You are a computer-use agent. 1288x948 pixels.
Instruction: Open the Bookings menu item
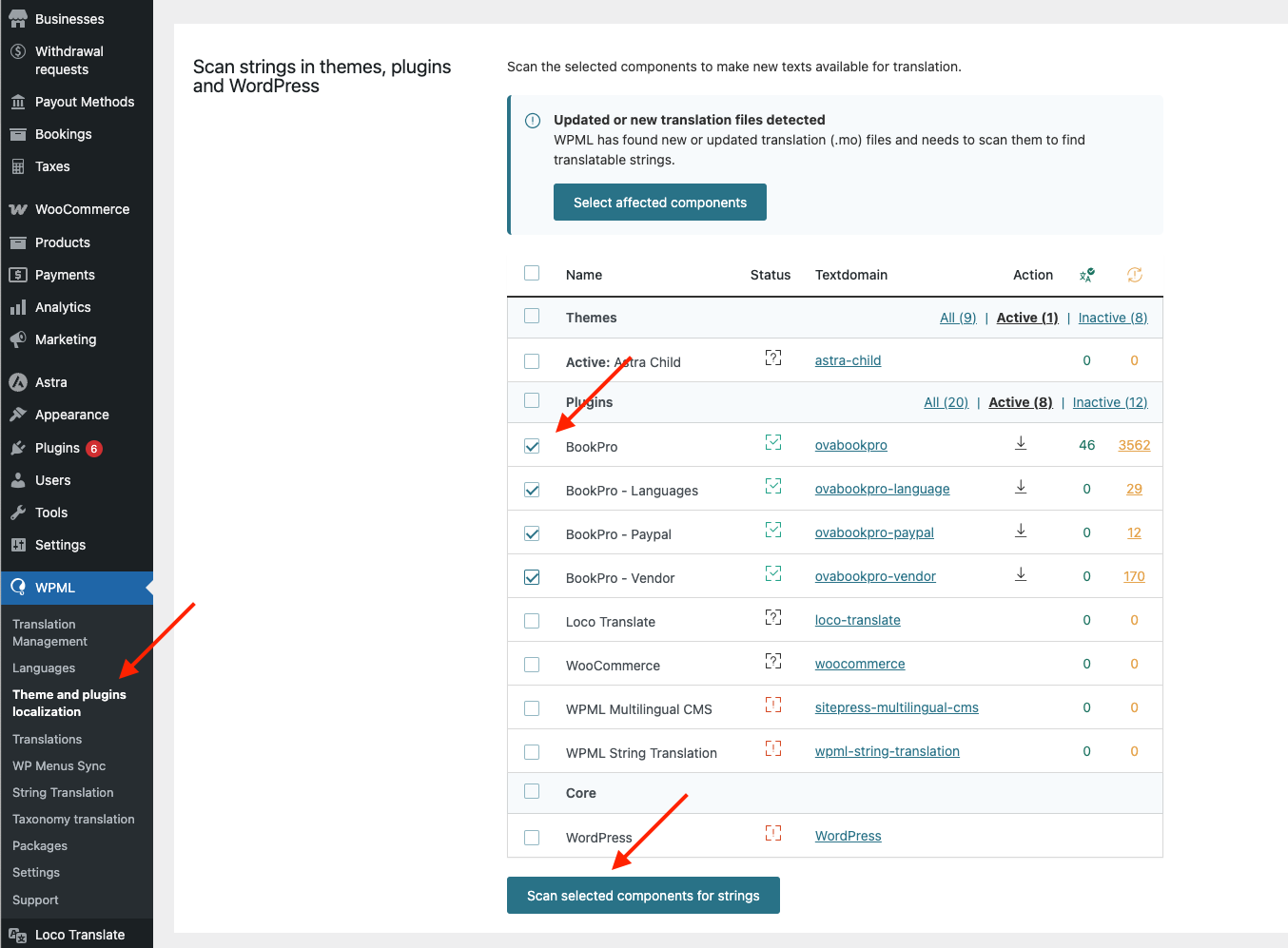click(x=64, y=134)
